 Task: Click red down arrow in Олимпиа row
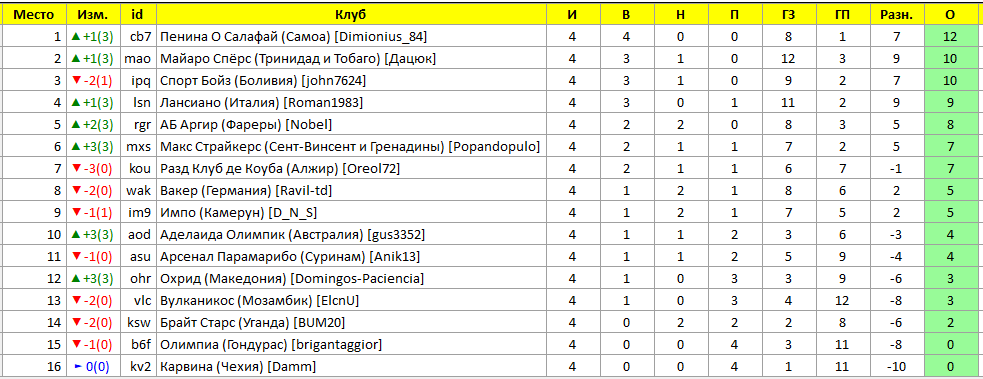[x=76, y=344]
